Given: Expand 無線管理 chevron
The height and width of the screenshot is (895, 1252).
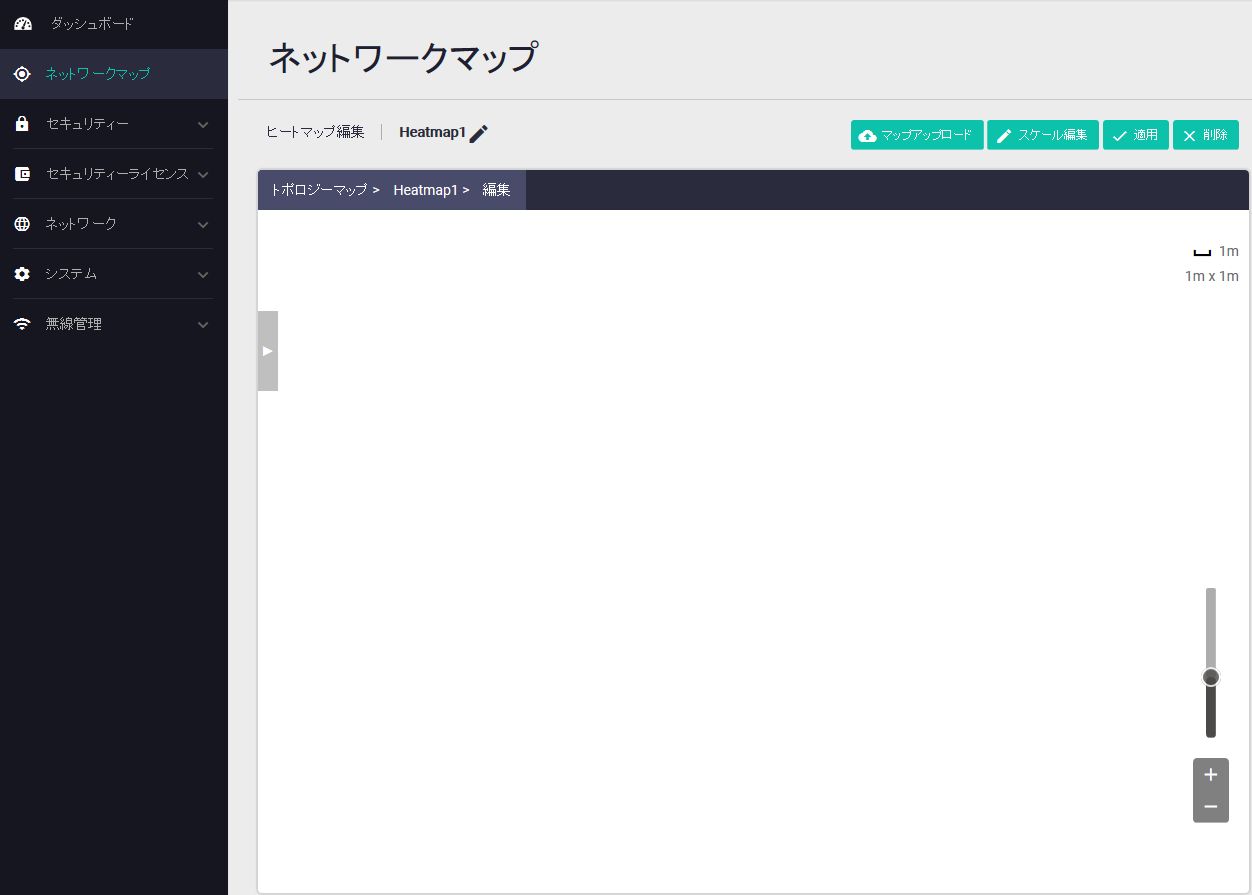Looking at the screenshot, I should click(203, 325).
